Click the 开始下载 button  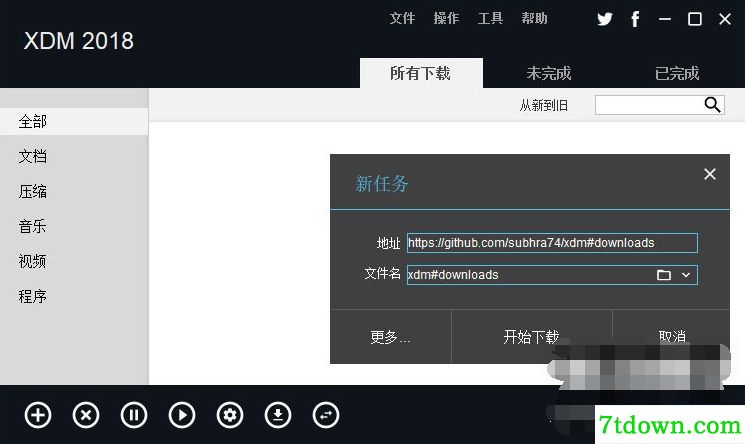[x=532, y=337]
